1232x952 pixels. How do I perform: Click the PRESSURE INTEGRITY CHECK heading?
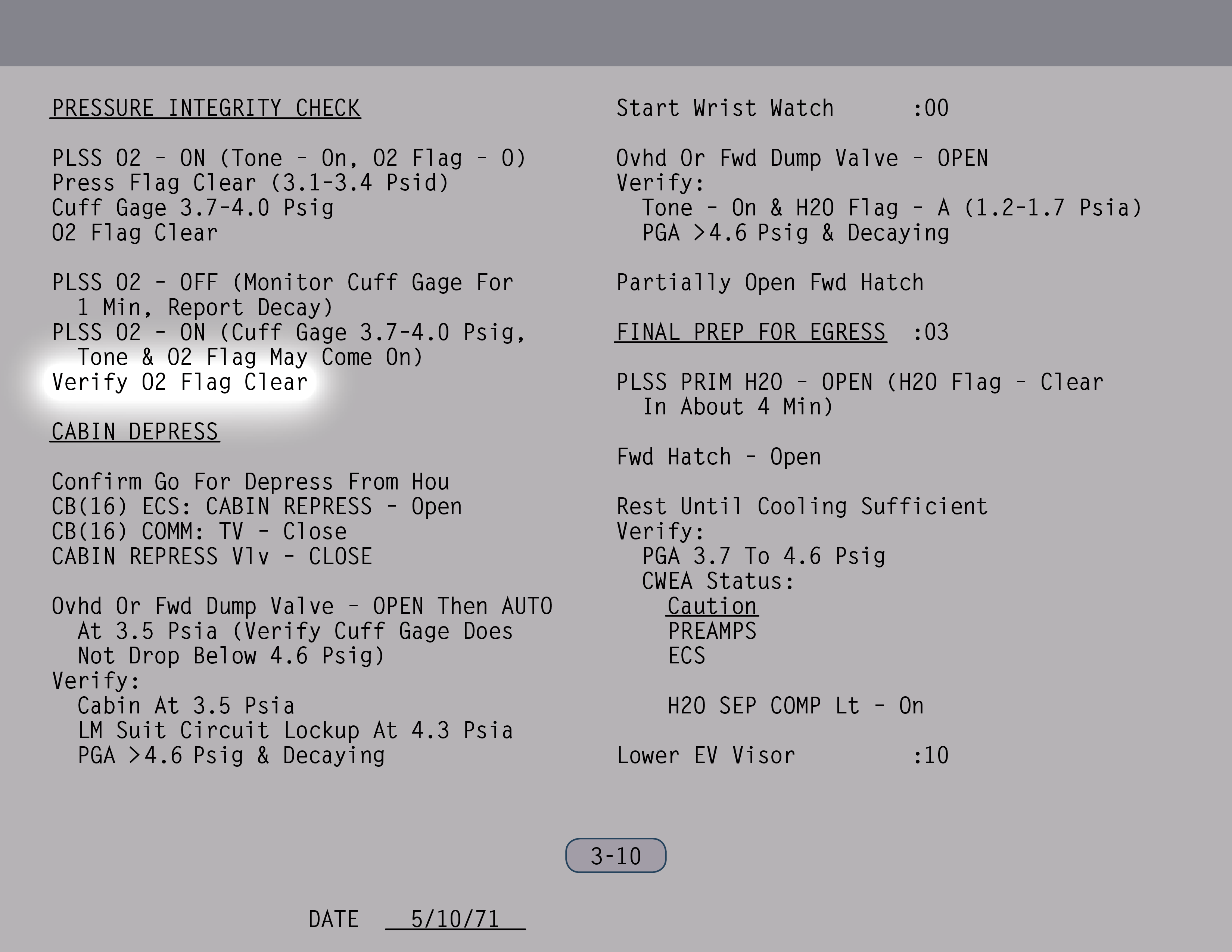pyautogui.click(x=206, y=108)
